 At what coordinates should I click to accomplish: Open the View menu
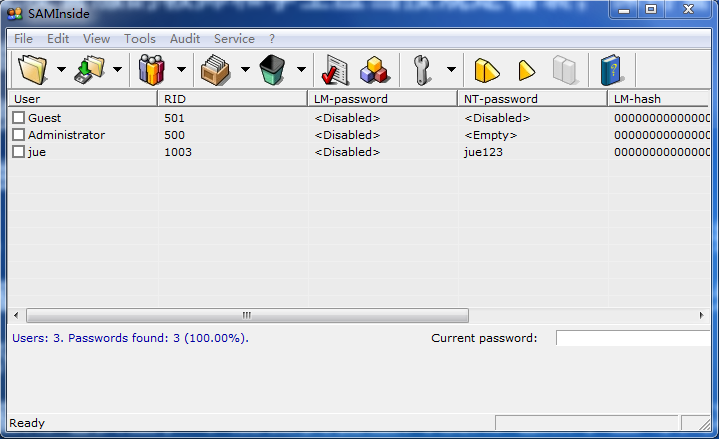pyautogui.click(x=96, y=39)
